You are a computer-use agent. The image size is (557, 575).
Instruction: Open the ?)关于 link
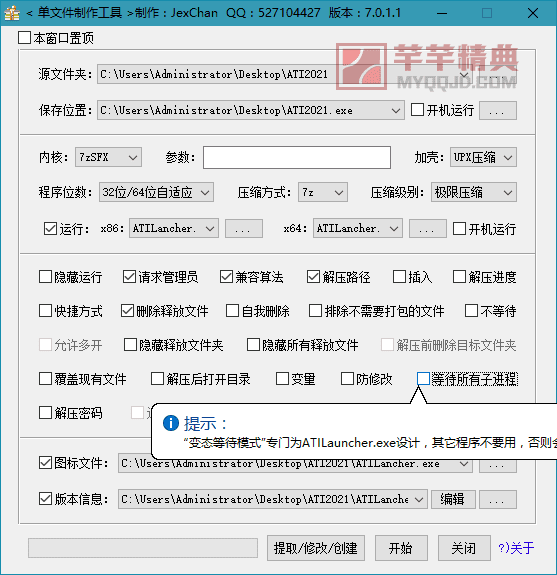516,548
